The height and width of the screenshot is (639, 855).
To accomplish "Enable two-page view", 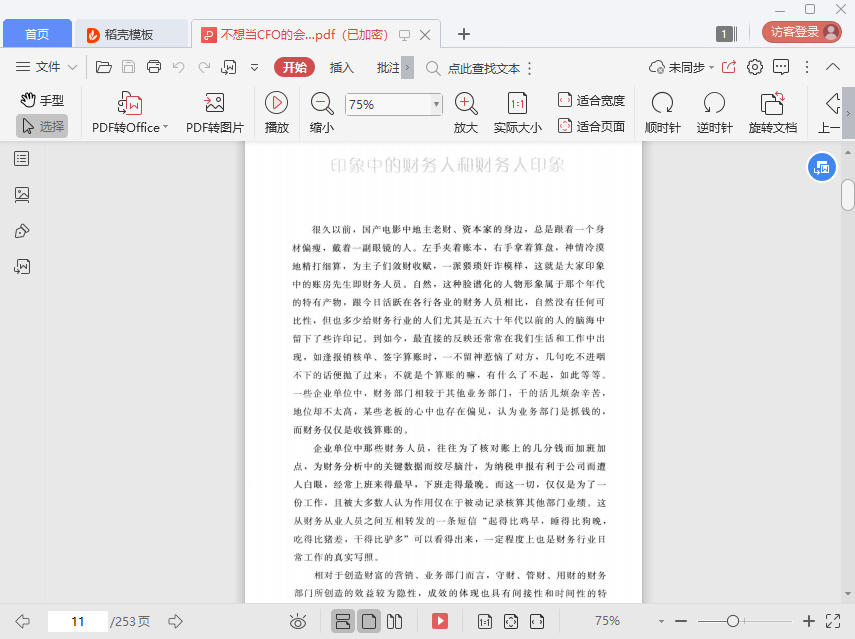I will pyautogui.click(x=394, y=621).
